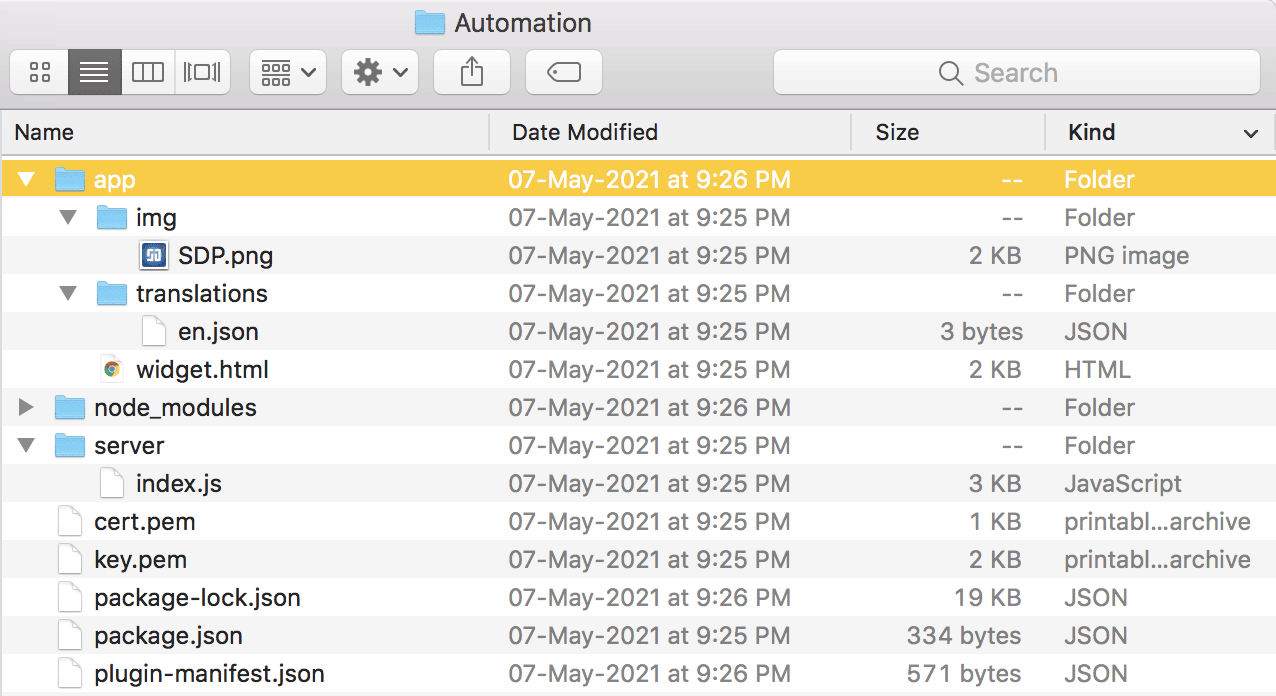Image resolution: width=1276 pixels, height=696 pixels.
Task: Open the group-by arrangement dropdown
Action: coord(287,73)
